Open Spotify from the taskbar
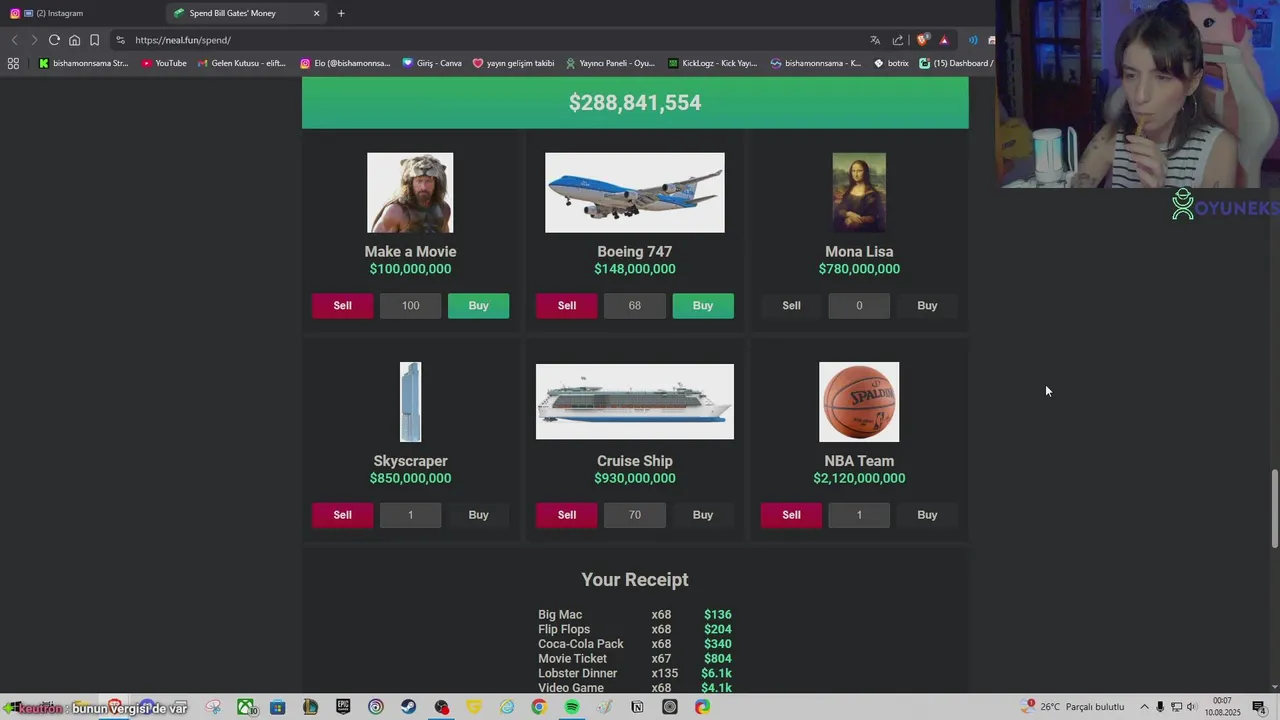The width and height of the screenshot is (1280, 720). click(x=571, y=707)
